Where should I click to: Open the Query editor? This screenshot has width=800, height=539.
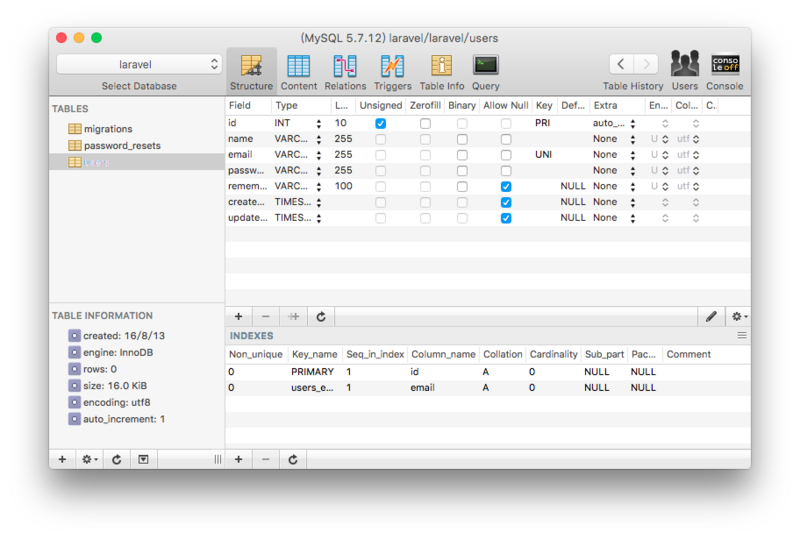[485, 72]
